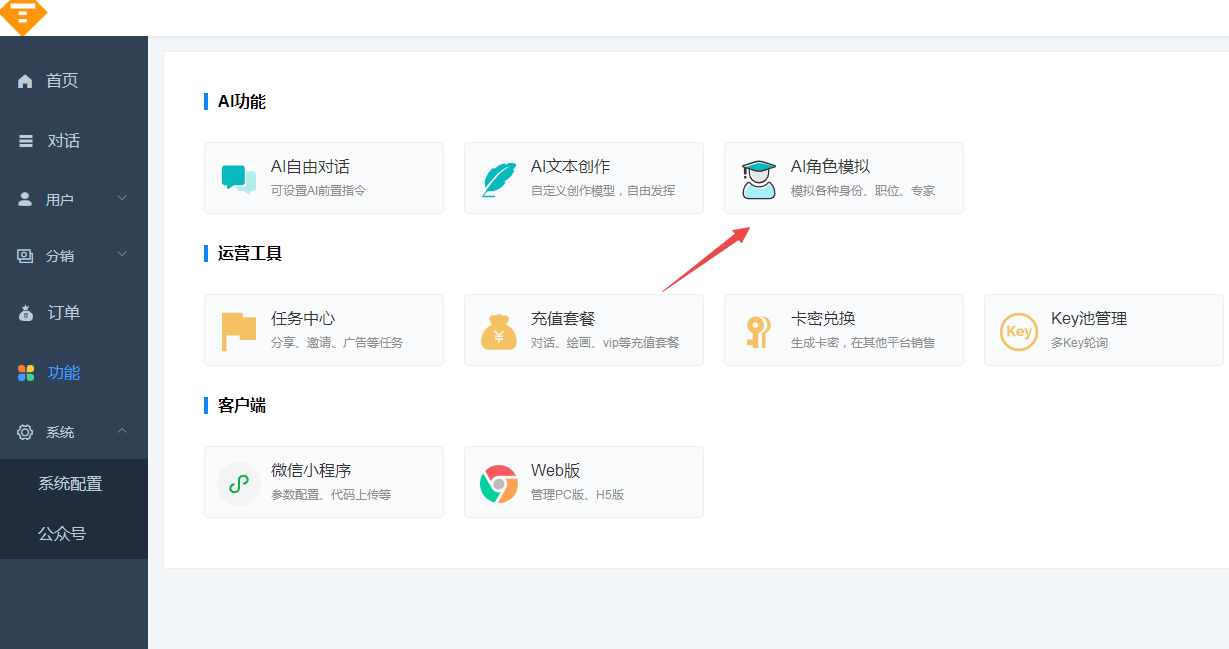Click the money bag icon beside 订单
The height and width of the screenshot is (649, 1229).
tap(26, 313)
